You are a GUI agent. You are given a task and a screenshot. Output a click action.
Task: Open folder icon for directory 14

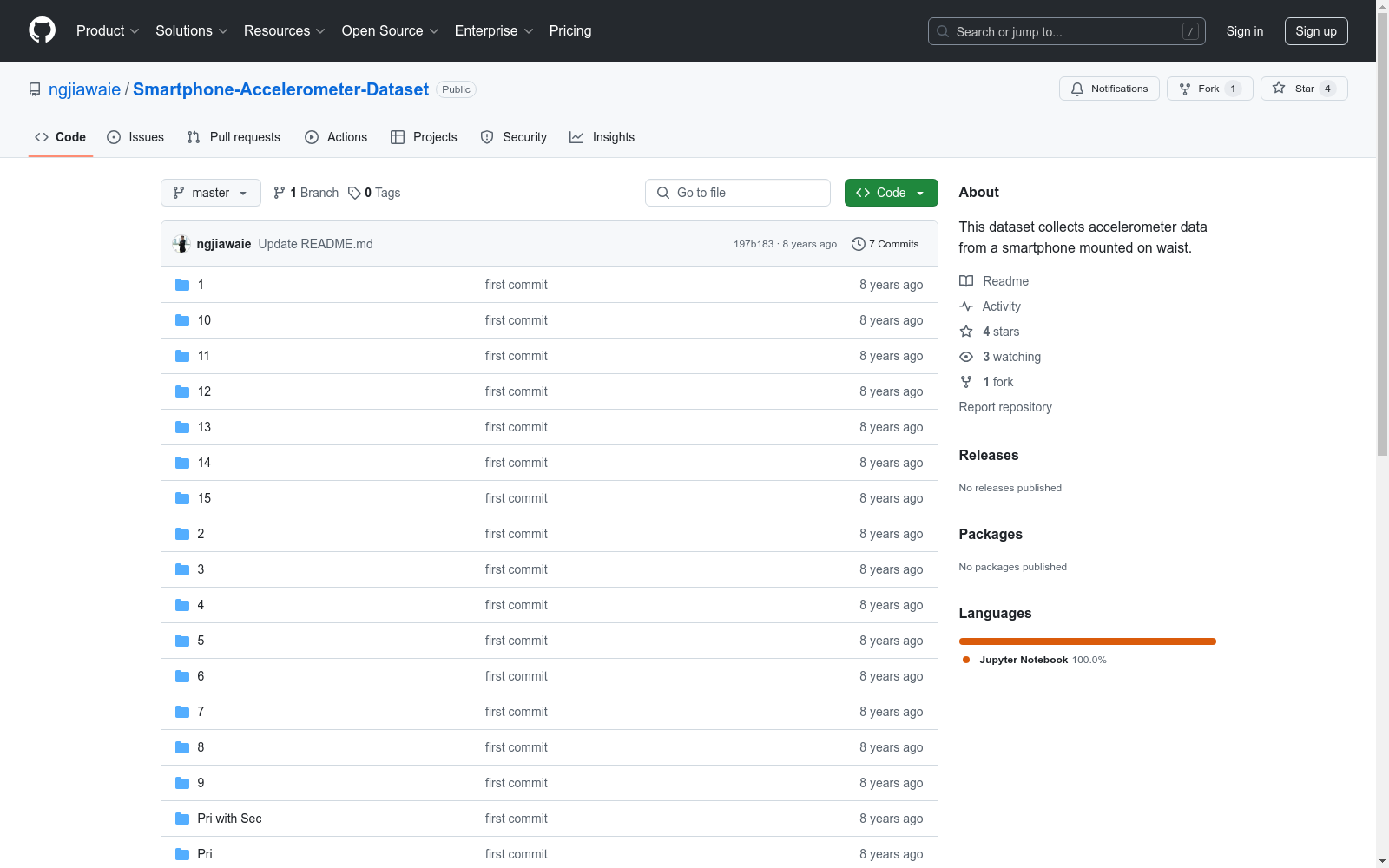point(182,463)
